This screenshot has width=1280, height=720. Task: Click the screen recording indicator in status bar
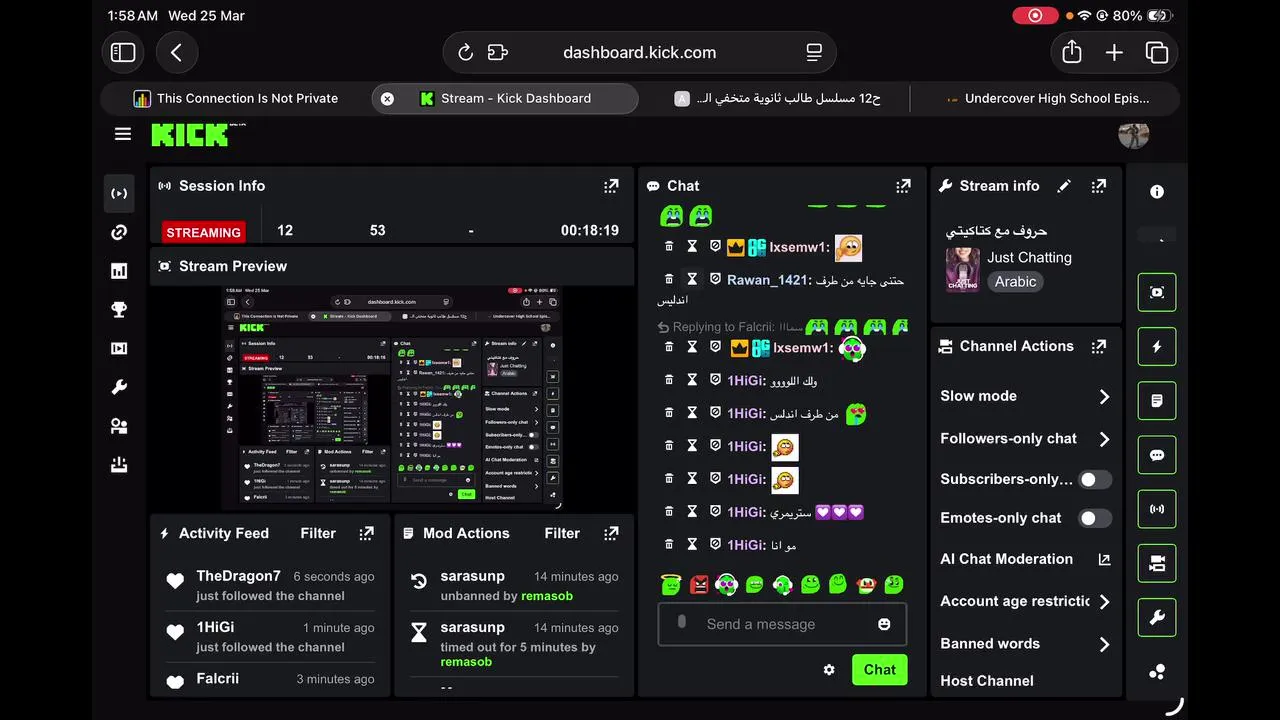pyautogui.click(x=1035, y=16)
